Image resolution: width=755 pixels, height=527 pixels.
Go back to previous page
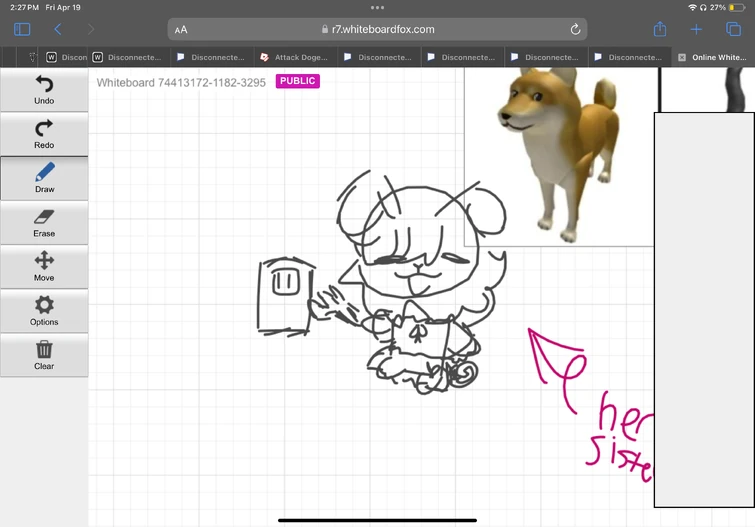click(58, 30)
